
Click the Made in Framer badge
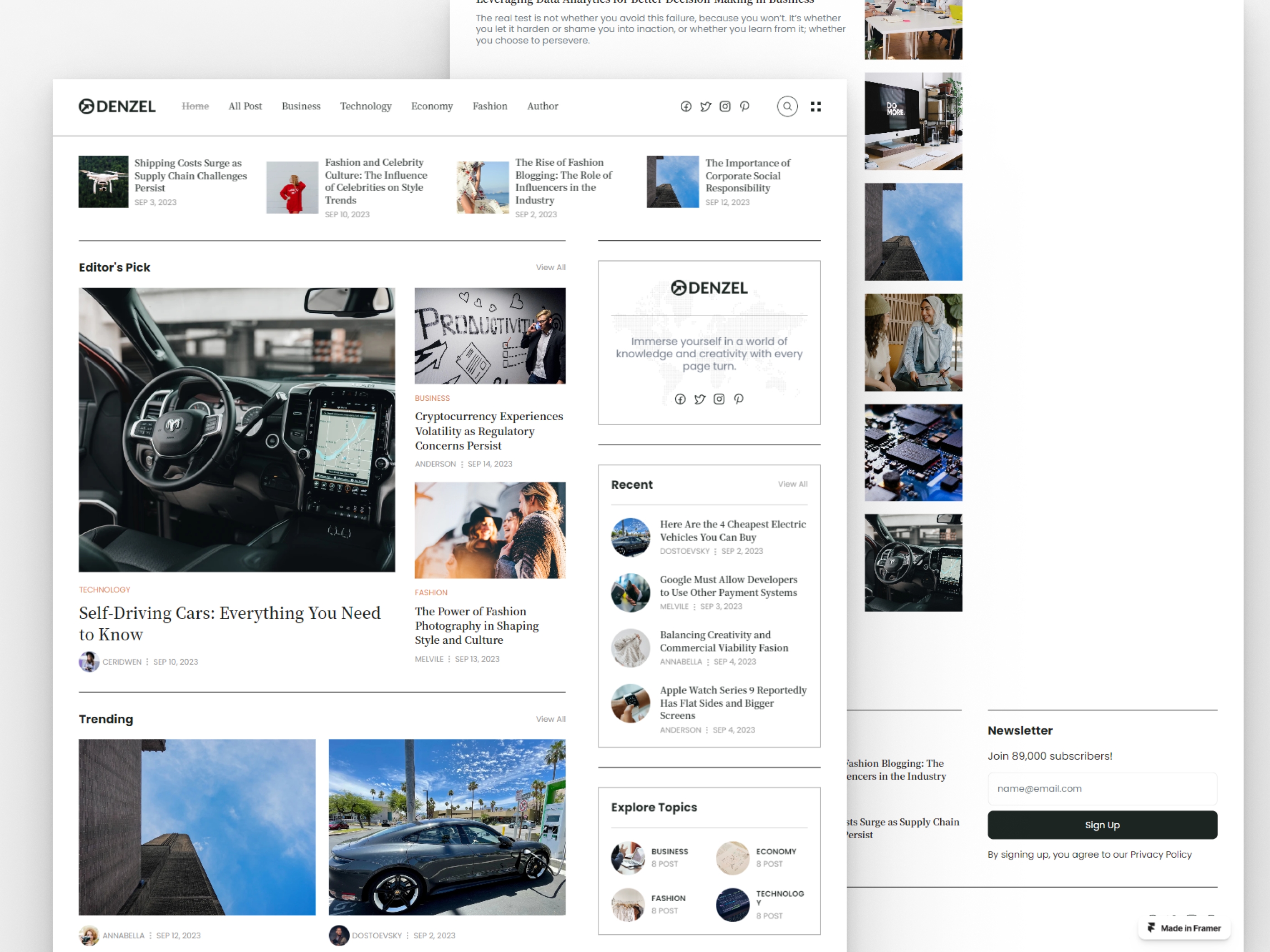pos(1184,928)
